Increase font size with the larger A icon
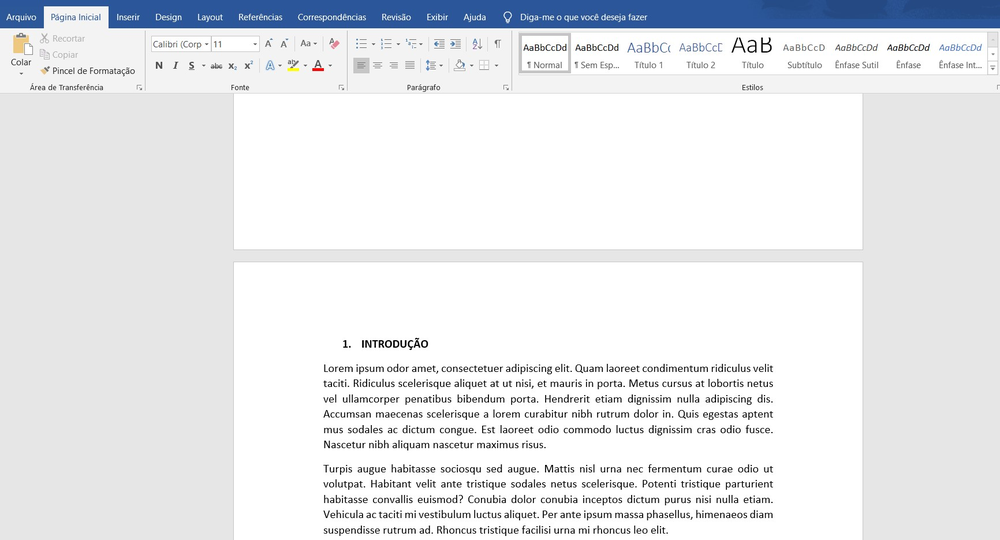1000x540 pixels. point(268,44)
